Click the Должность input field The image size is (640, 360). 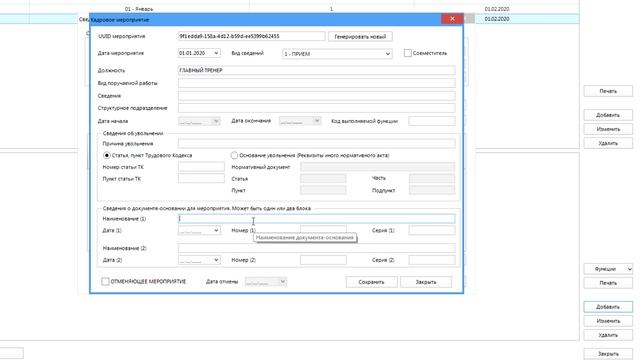click(x=316, y=70)
